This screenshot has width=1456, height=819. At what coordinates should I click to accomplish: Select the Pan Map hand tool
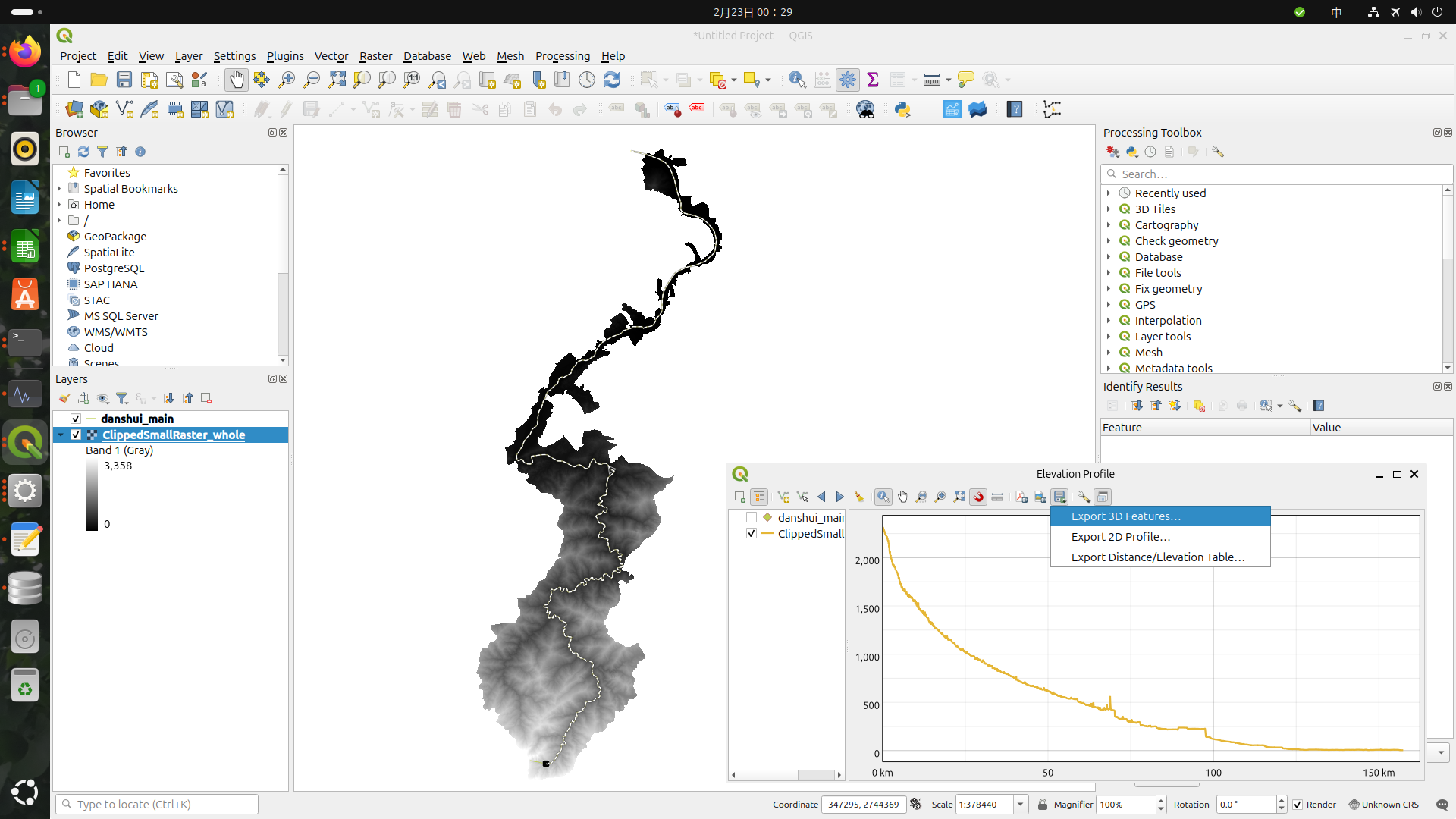pyautogui.click(x=237, y=80)
